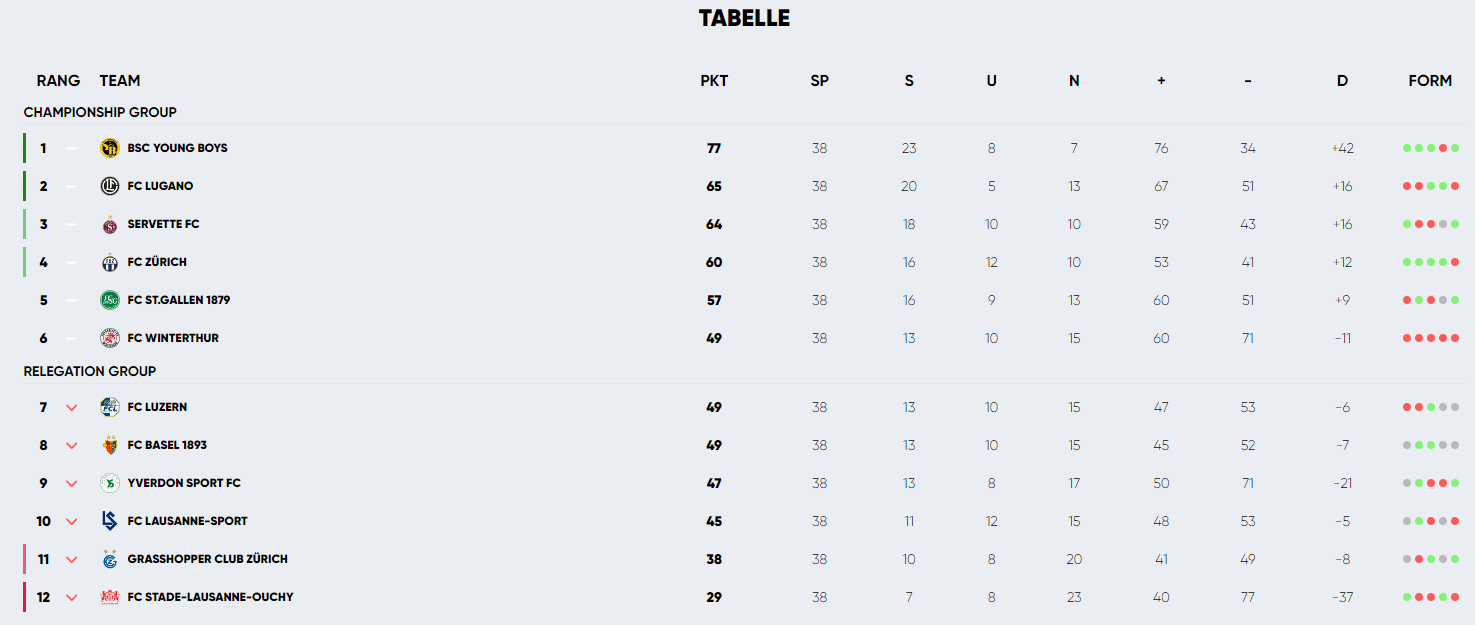The width and height of the screenshot is (1475, 625).
Task: Open the FC Lausanne-Sport team link
Action: (x=187, y=521)
